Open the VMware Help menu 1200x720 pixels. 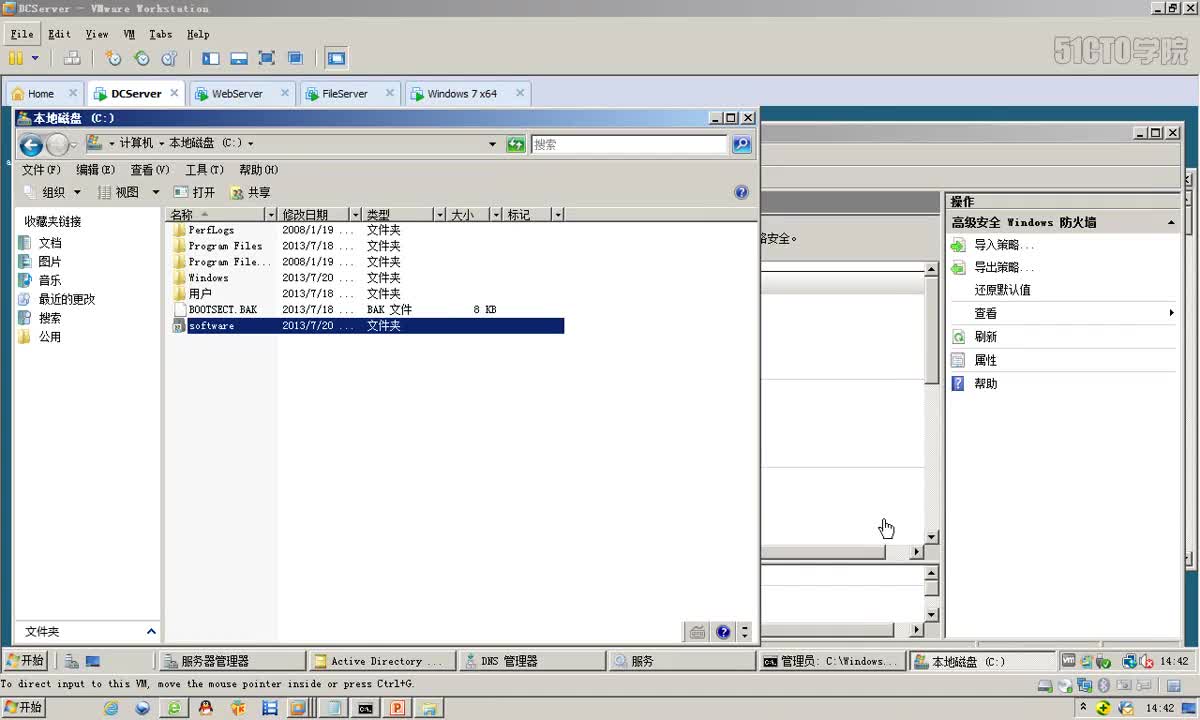[x=198, y=34]
